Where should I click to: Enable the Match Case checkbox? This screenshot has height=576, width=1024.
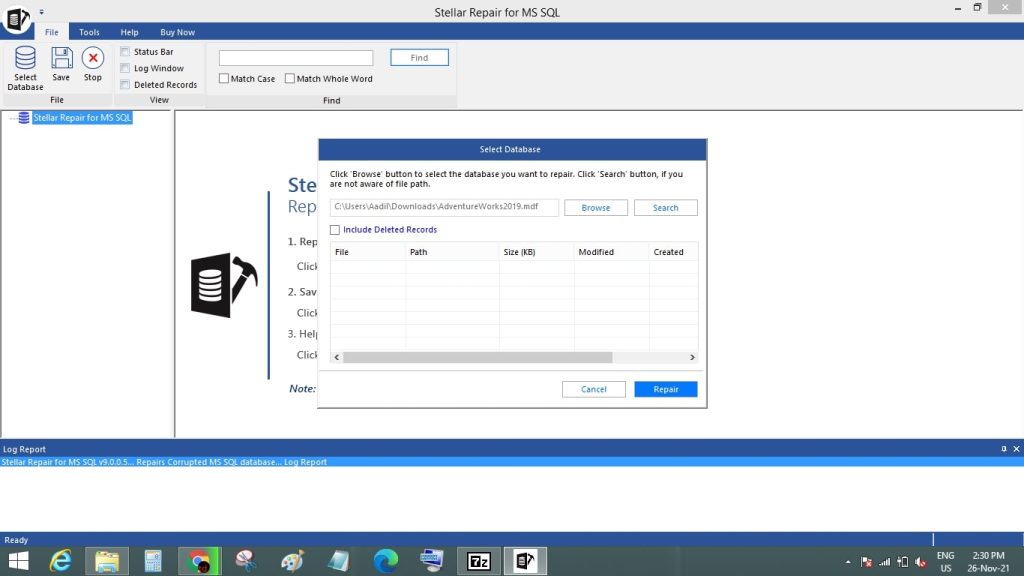(224, 78)
